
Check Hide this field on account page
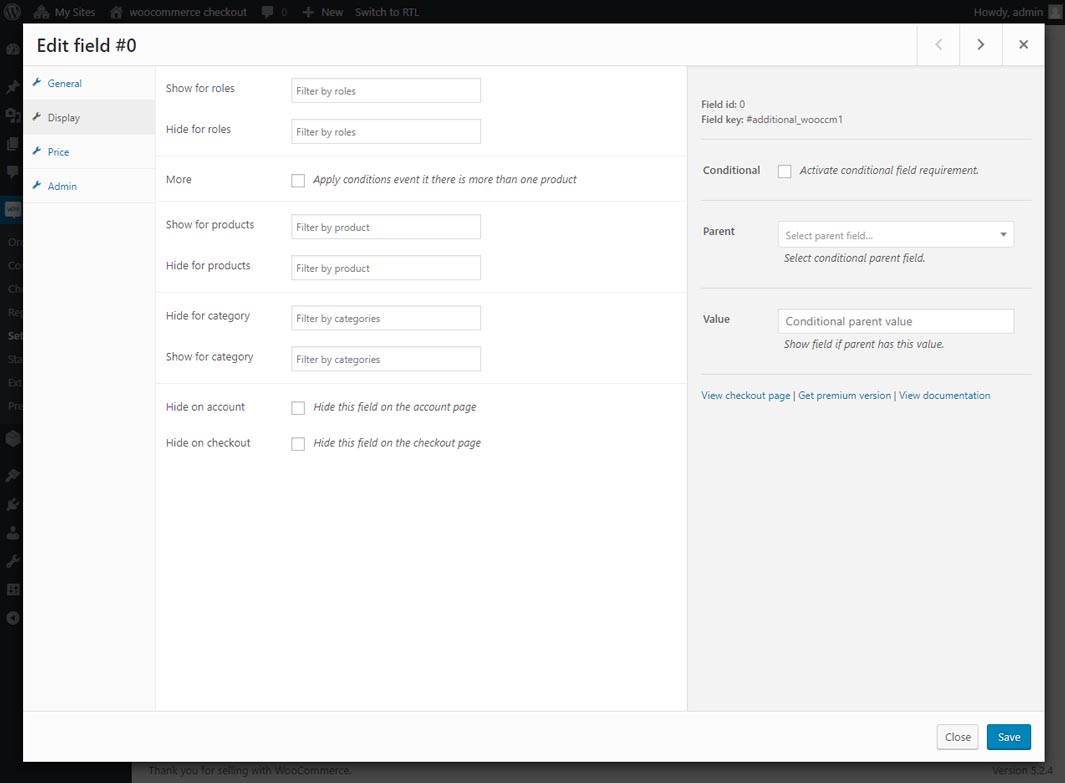tap(298, 408)
